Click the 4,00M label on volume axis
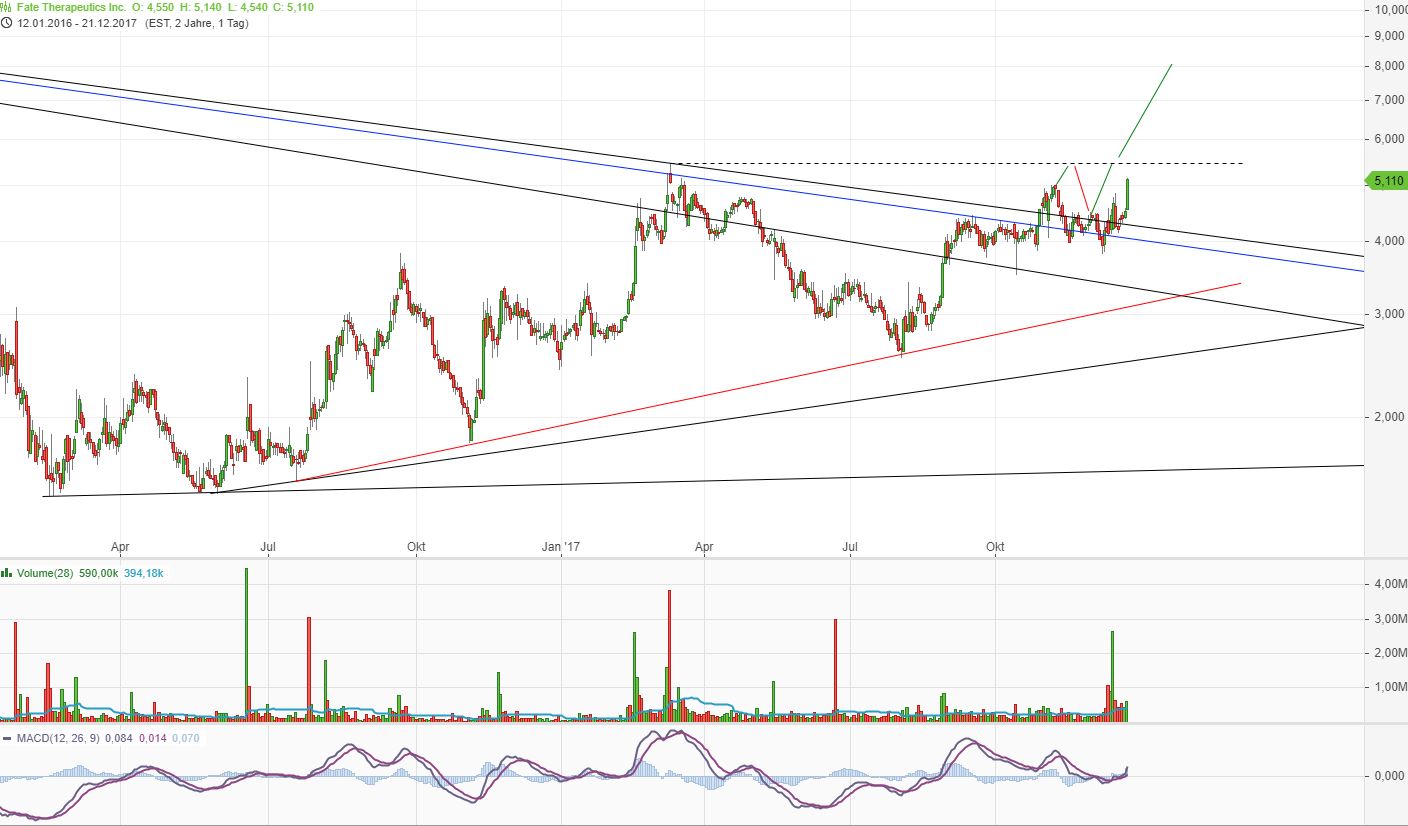 (x=1386, y=584)
